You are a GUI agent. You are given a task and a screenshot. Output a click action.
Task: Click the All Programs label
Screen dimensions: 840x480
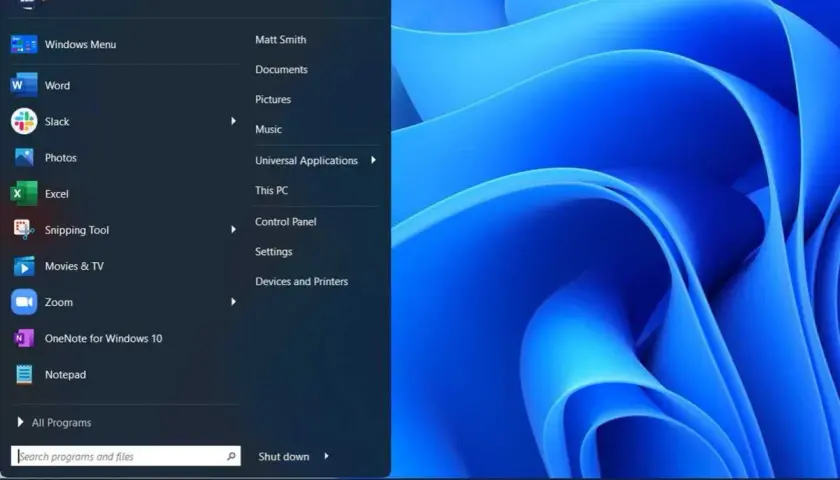62,423
